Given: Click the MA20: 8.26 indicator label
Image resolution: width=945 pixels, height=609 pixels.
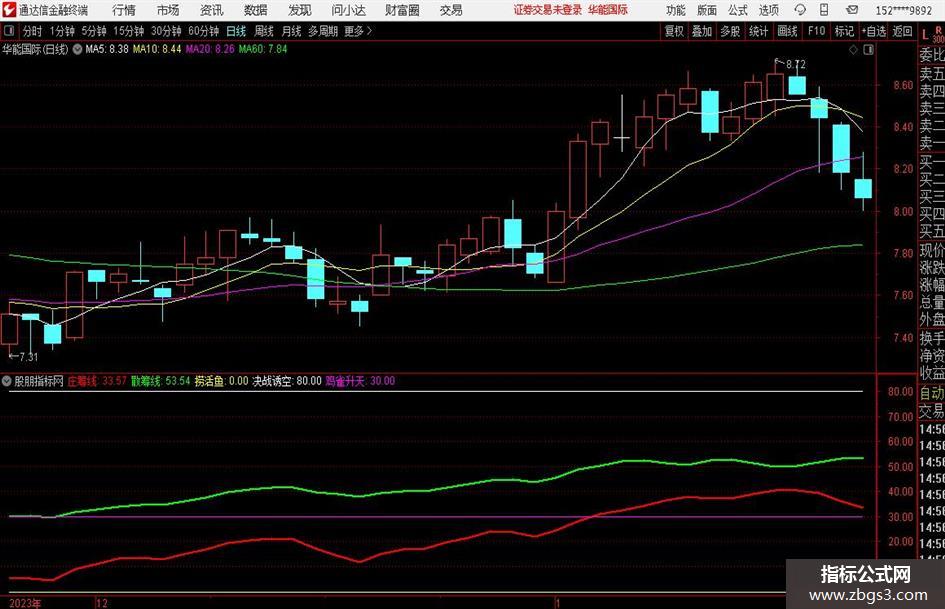Looking at the screenshot, I should tap(210, 49).
